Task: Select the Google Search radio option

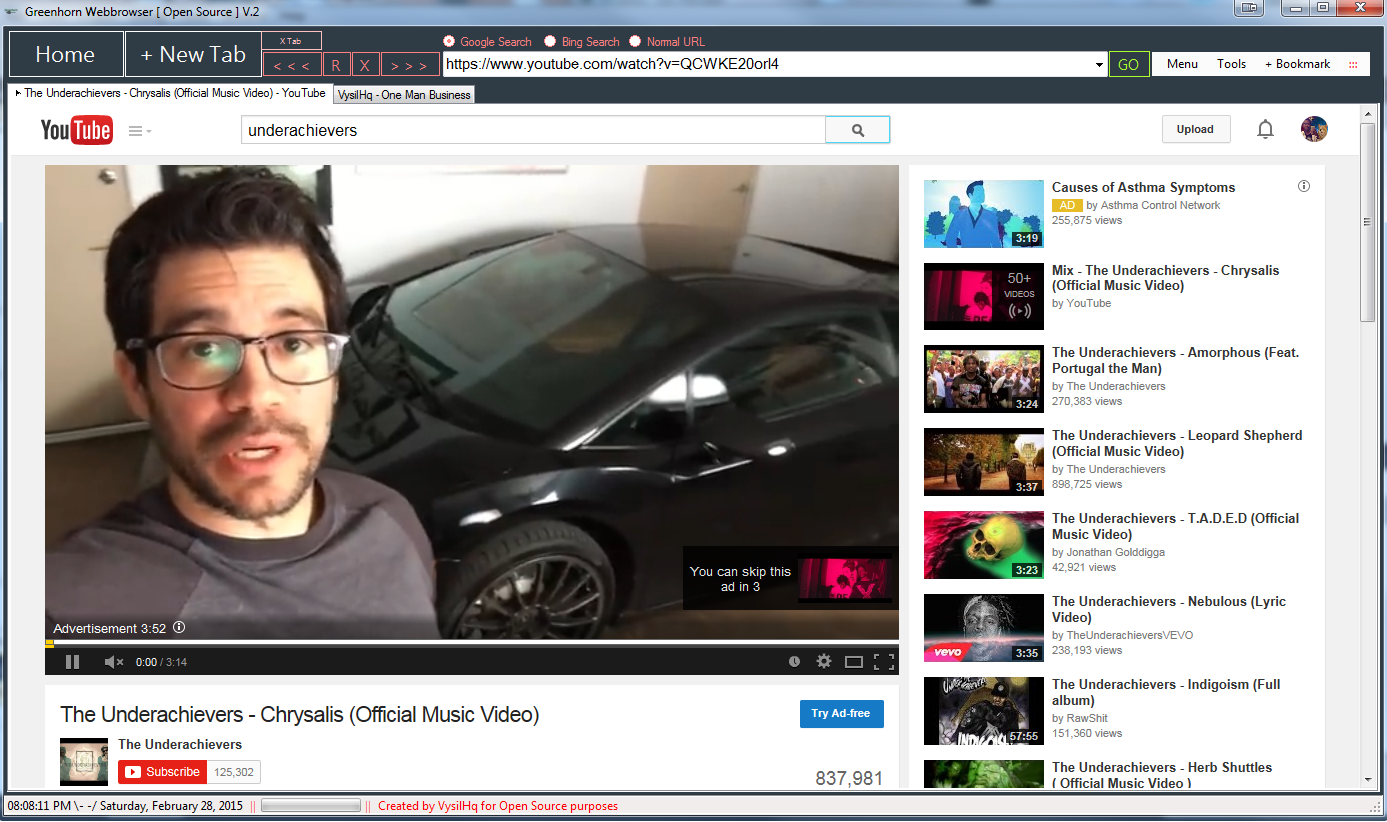Action: 450,42
